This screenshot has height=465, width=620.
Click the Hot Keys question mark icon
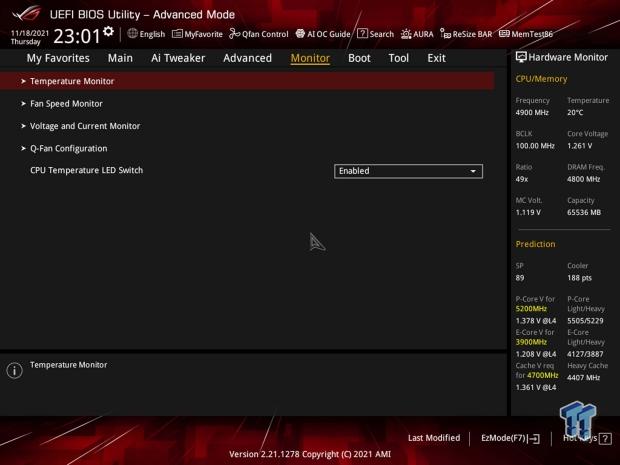(605, 439)
